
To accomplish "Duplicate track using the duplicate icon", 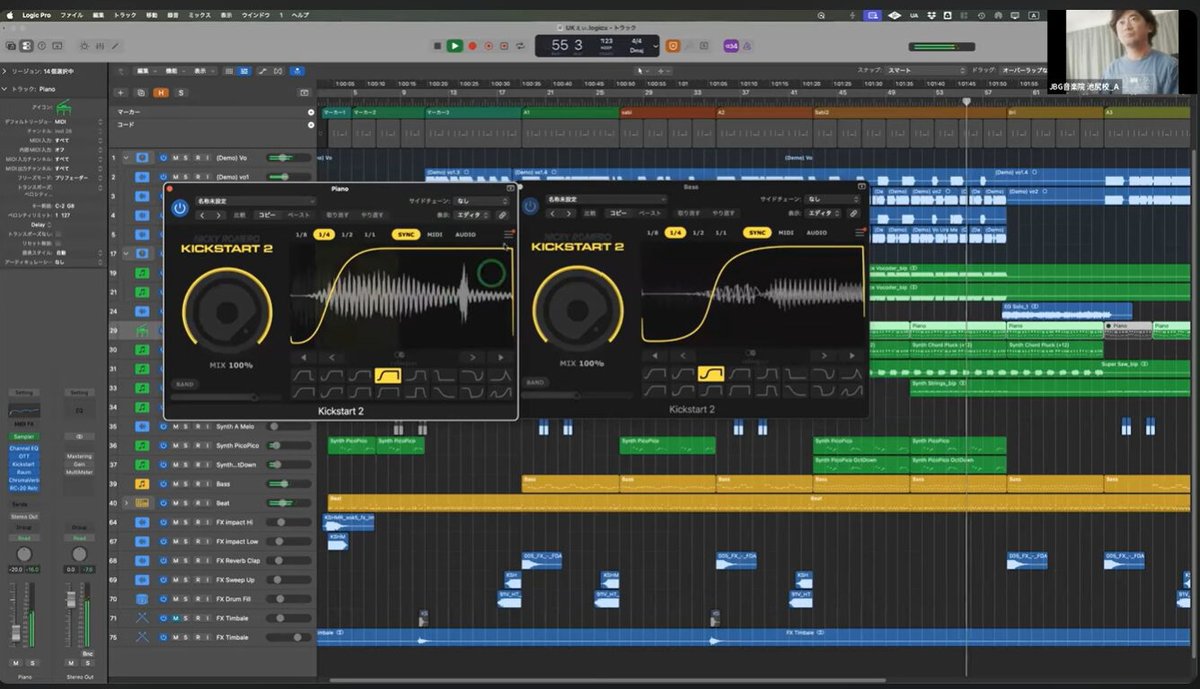I will coord(143,92).
